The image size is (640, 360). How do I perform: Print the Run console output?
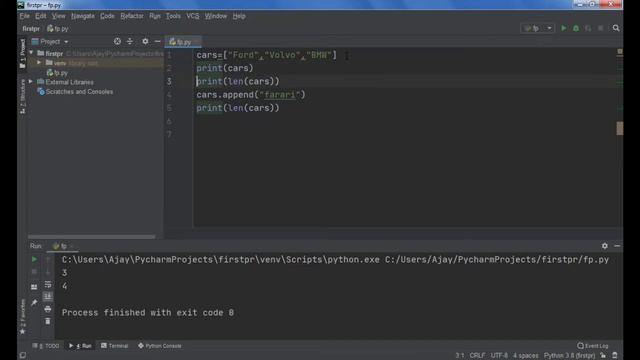[48, 309]
